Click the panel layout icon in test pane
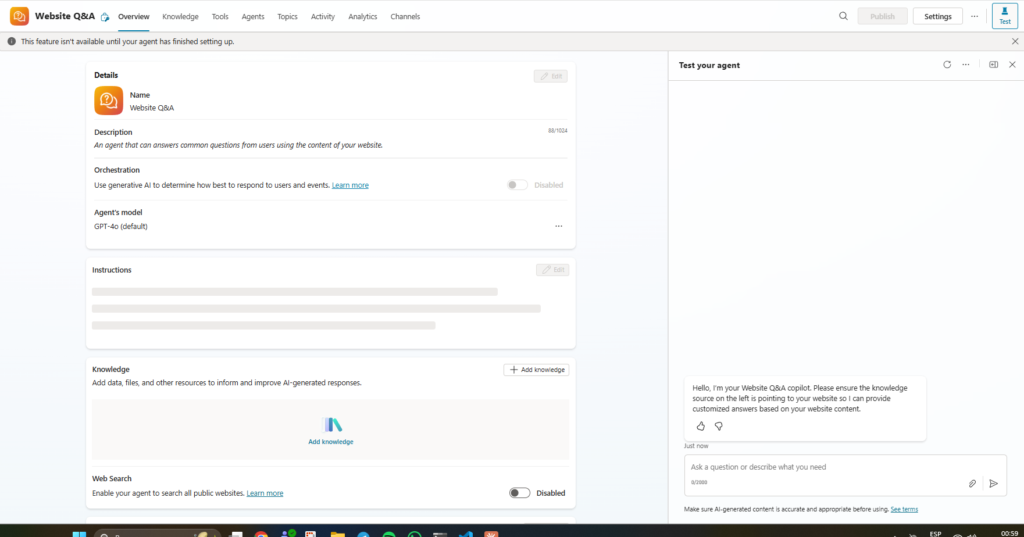This screenshot has width=1024, height=537. point(993,65)
